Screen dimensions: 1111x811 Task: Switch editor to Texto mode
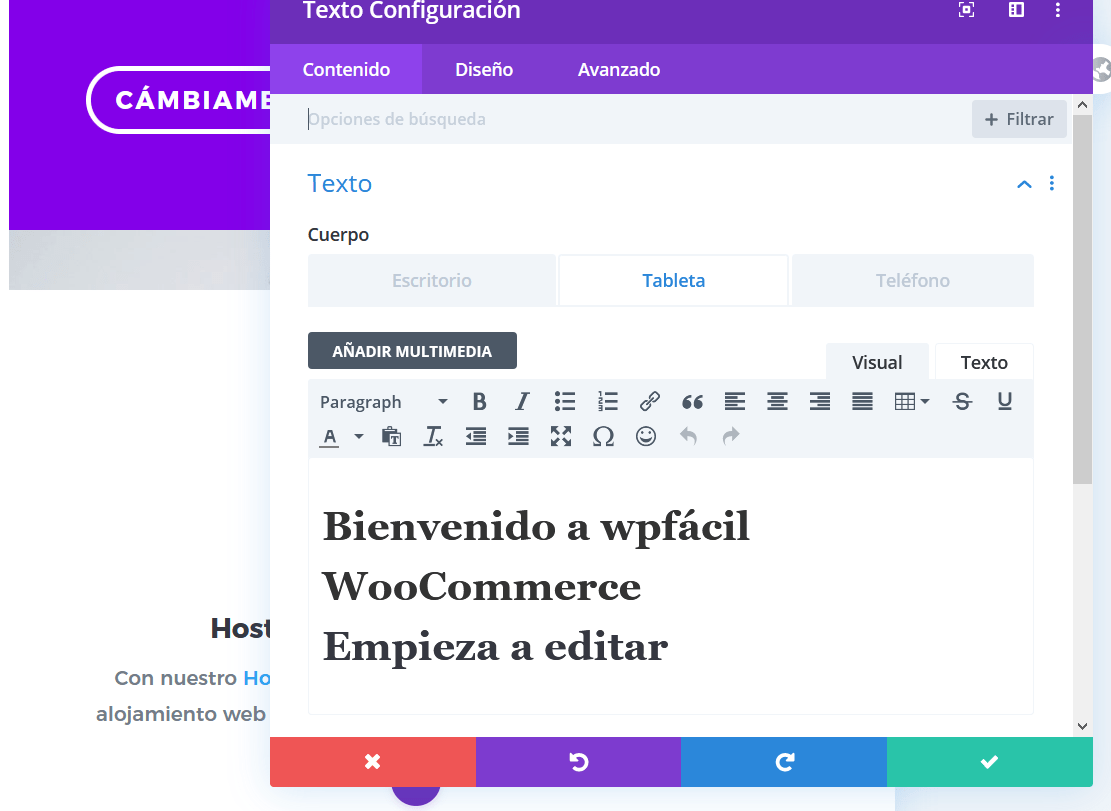984,362
